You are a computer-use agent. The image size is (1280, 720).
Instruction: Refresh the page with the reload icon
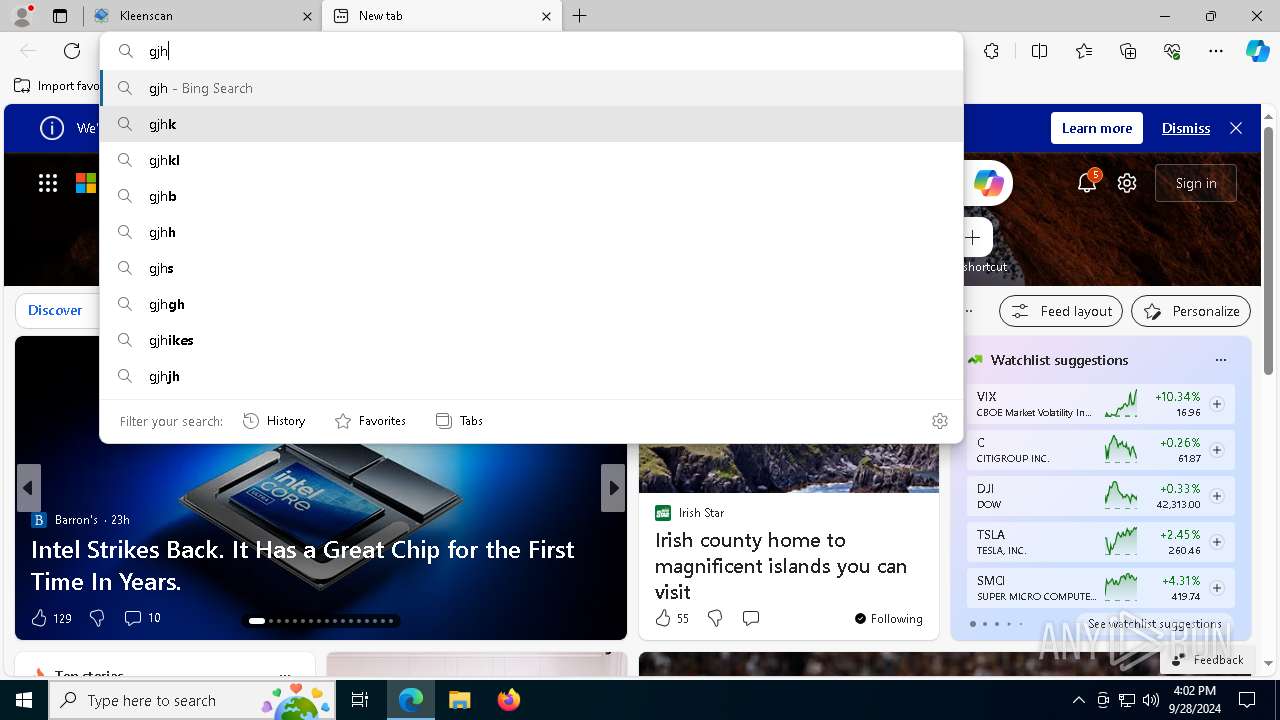tap(72, 51)
